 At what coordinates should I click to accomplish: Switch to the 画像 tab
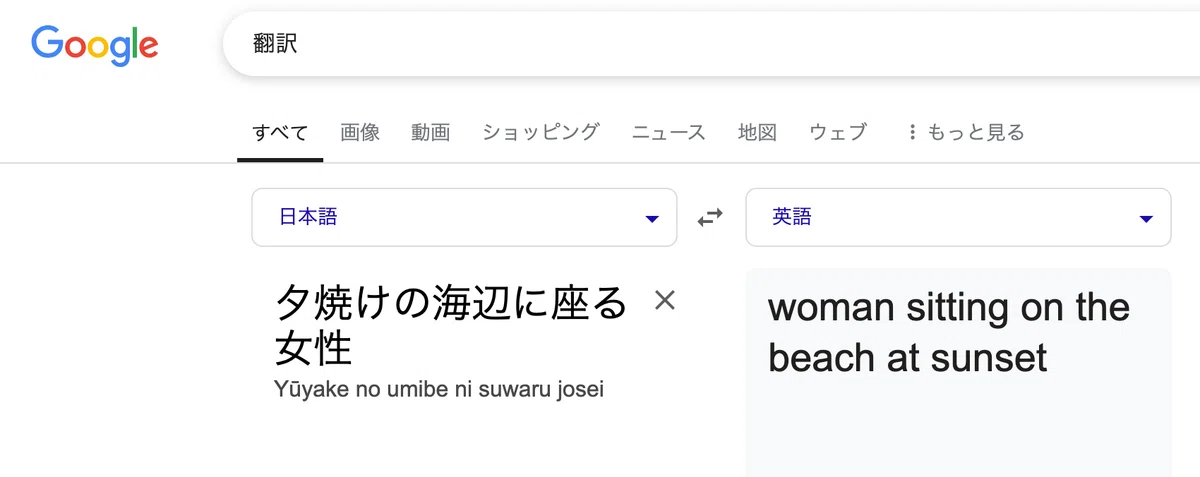click(360, 132)
